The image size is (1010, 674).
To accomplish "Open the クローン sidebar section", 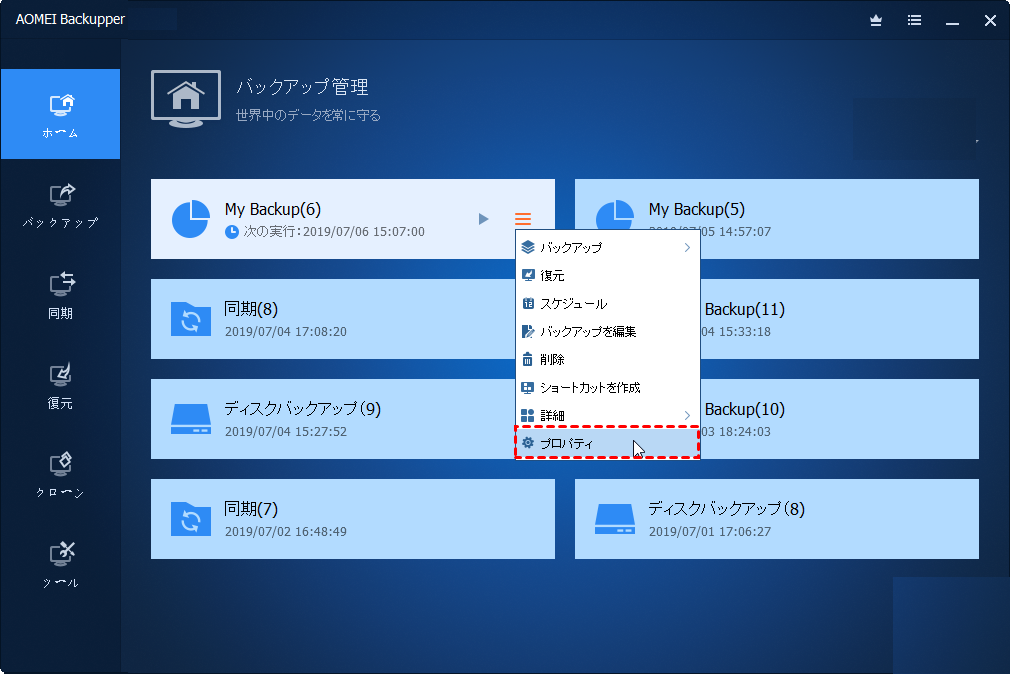I will click(x=61, y=475).
